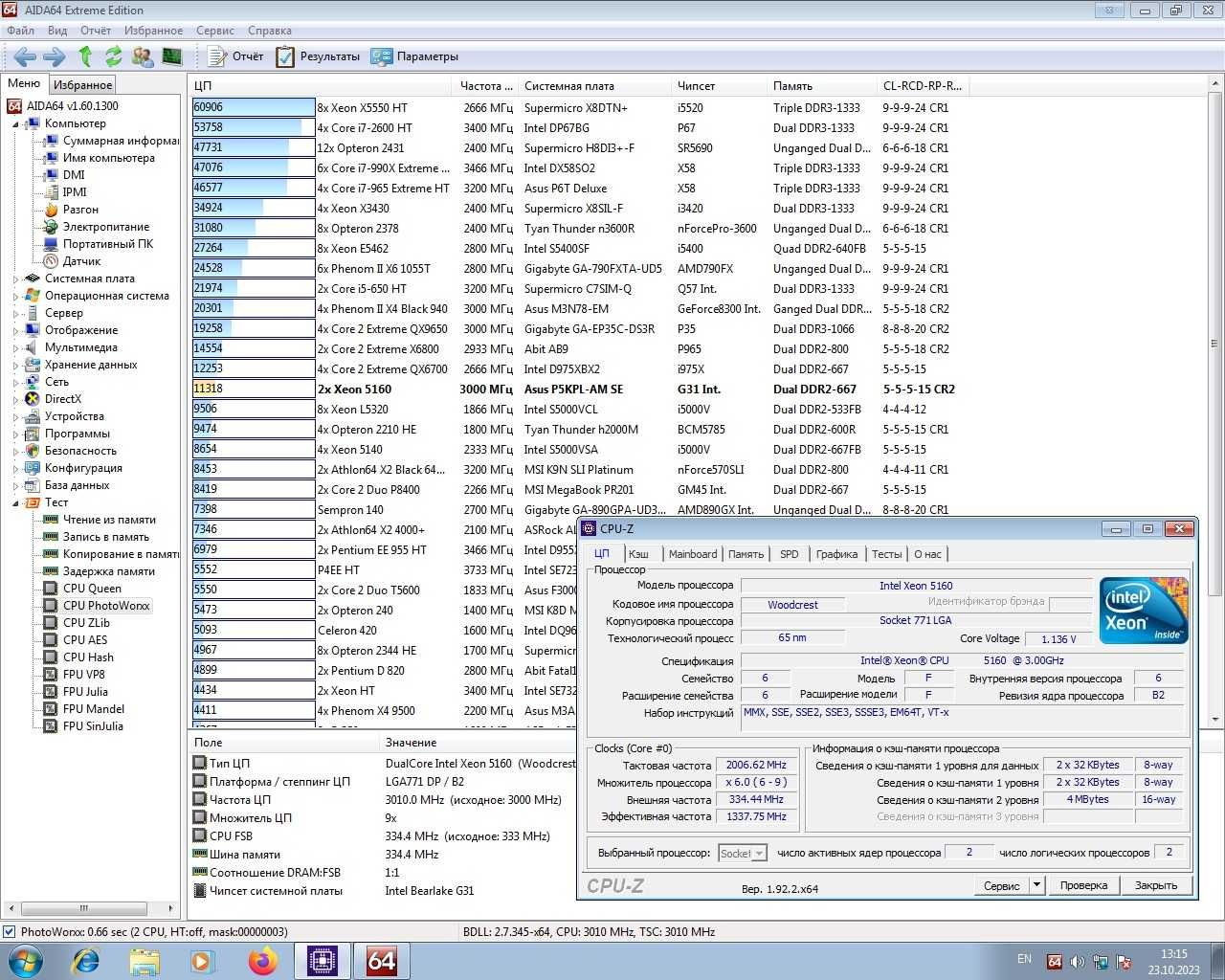1225x980 pixels.
Task: Expand the Мультимедиа tree node
Action: (x=15, y=348)
